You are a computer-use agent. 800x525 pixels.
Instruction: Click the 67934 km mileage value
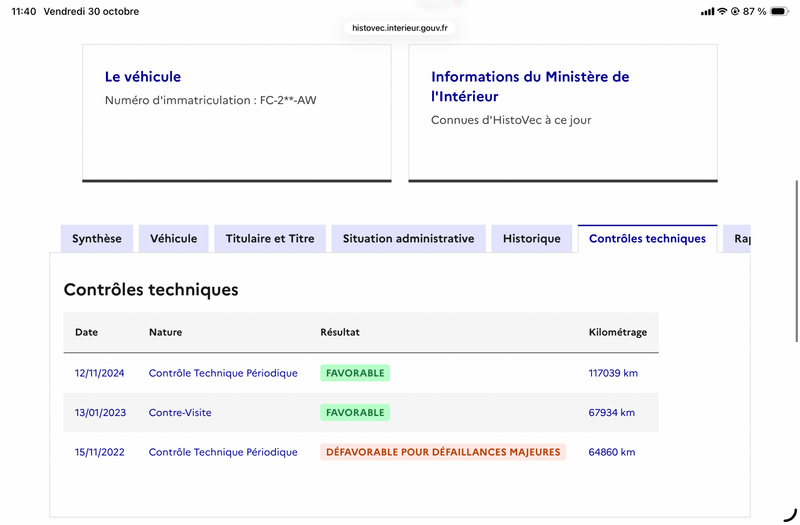pyautogui.click(x=612, y=412)
